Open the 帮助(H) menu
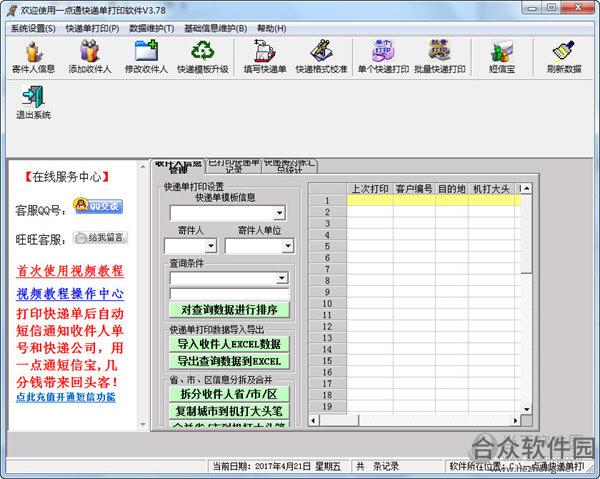 (272, 28)
